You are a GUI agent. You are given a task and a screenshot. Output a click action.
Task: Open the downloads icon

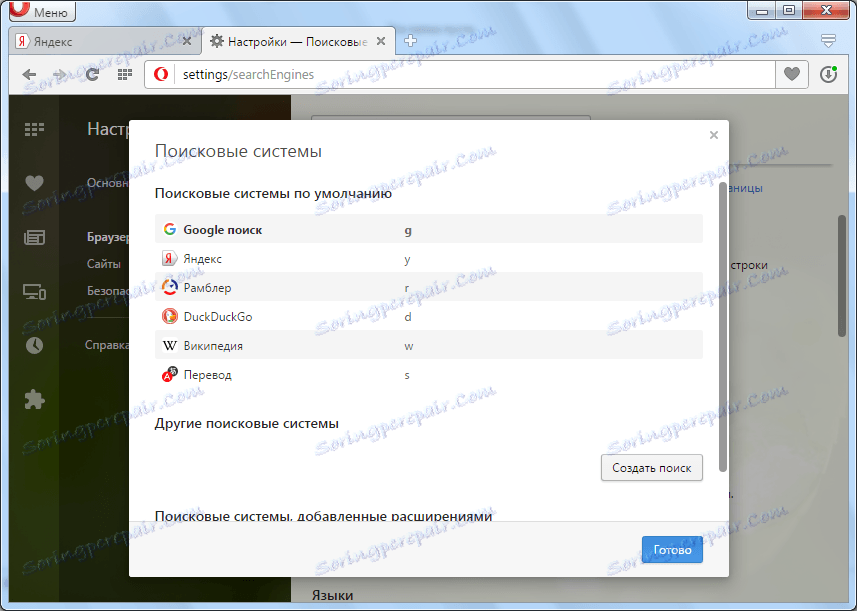click(x=829, y=74)
